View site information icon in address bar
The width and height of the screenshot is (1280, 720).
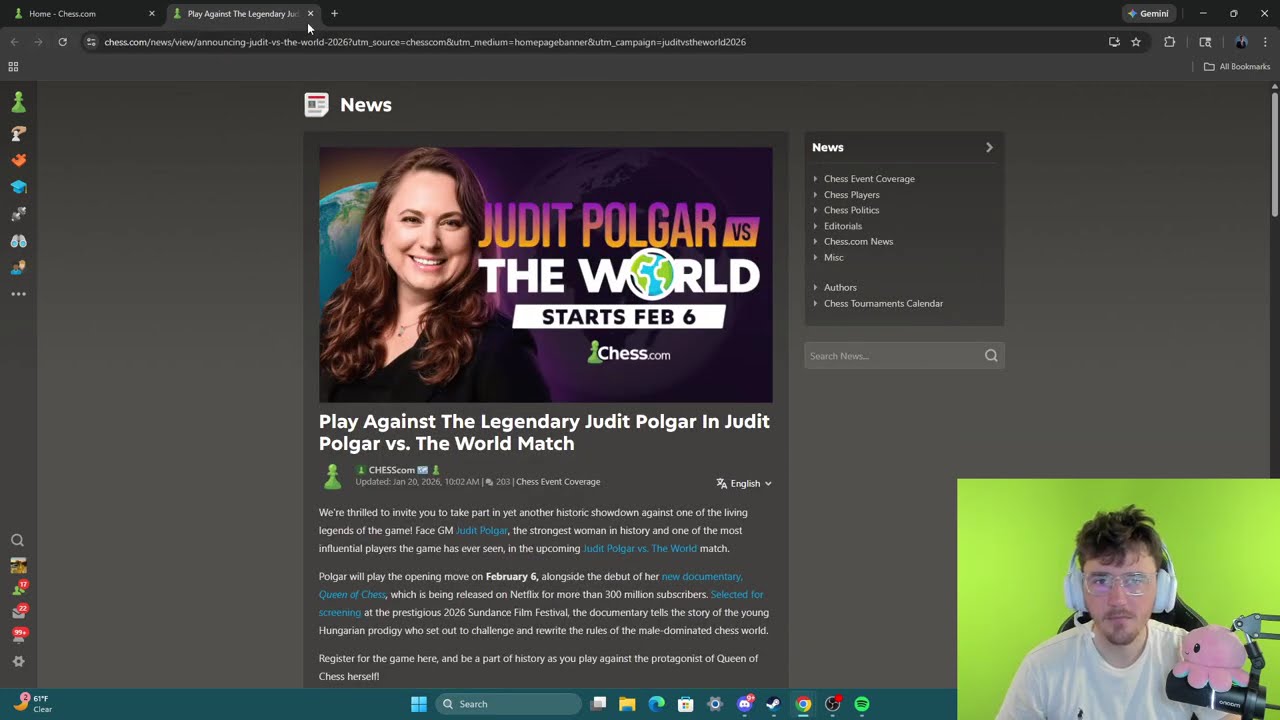click(91, 42)
